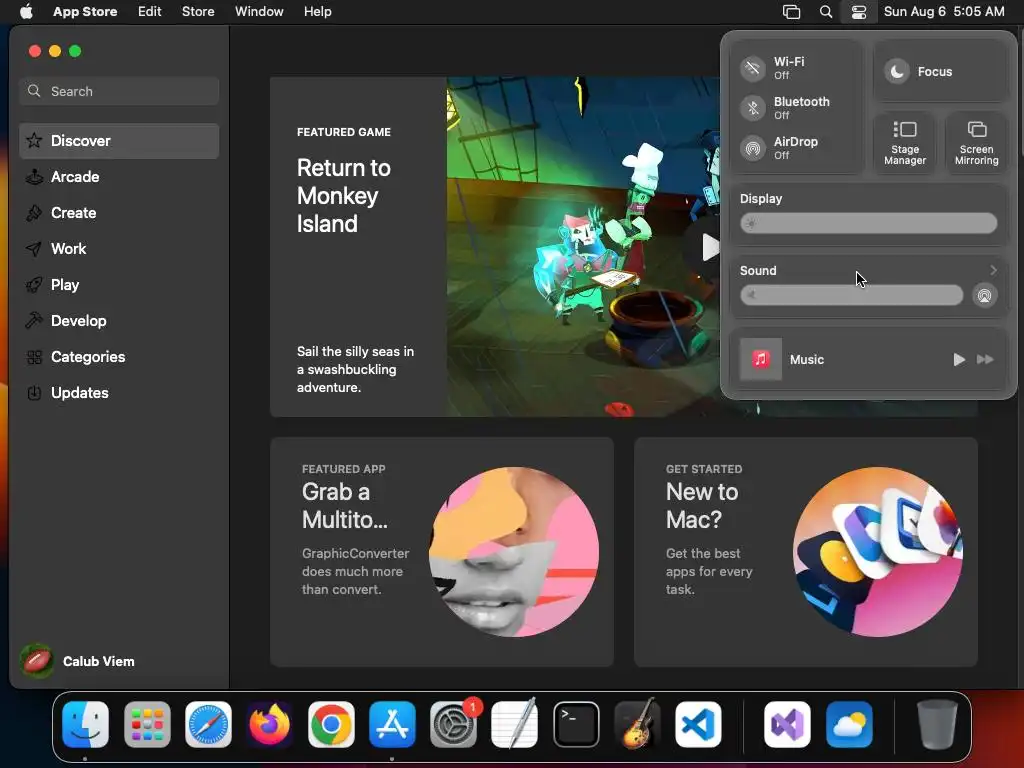Open the GraphicConverter featured app card

click(441, 552)
